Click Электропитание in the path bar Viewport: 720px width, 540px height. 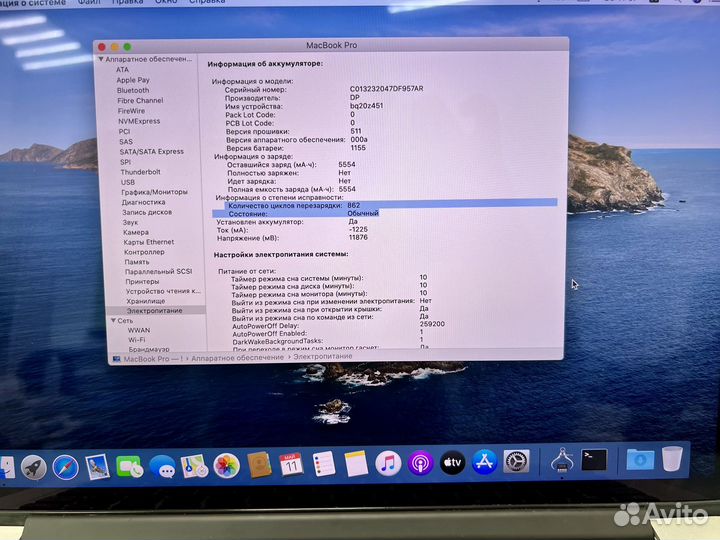tap(323, 356)
